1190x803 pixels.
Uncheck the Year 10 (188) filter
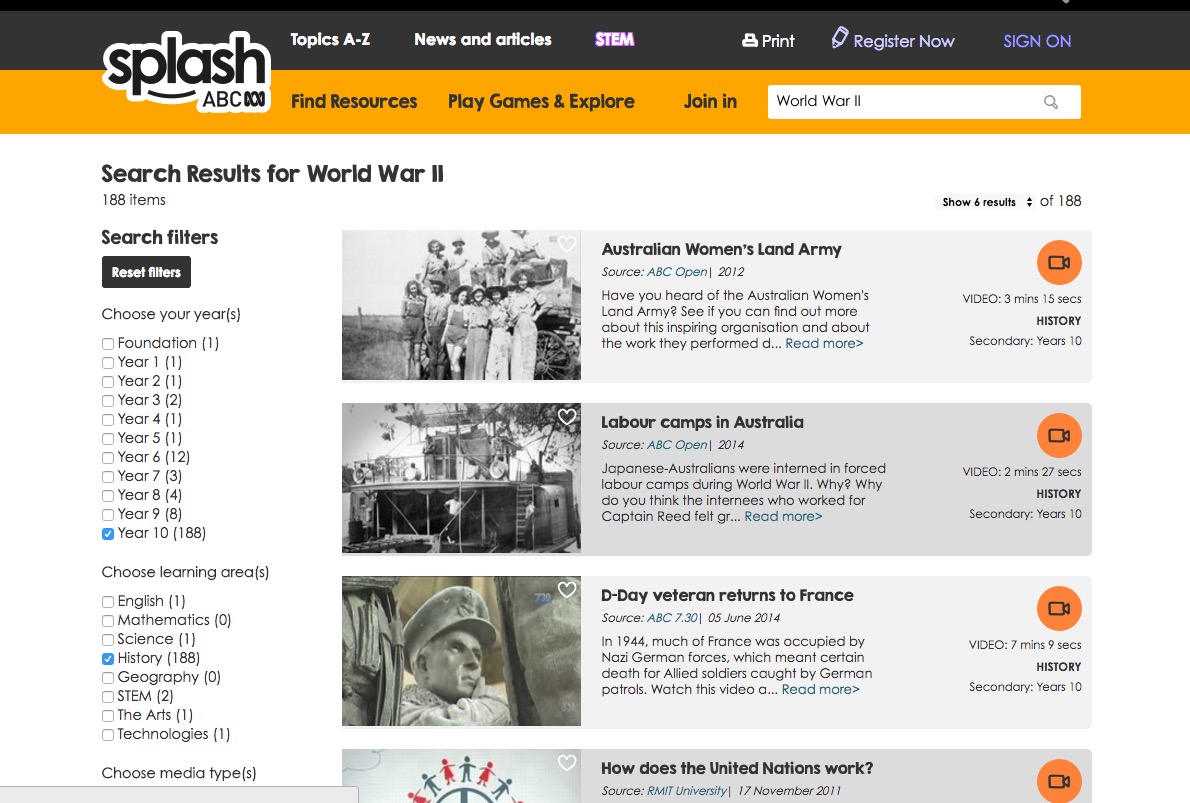[x=108, y=534]
